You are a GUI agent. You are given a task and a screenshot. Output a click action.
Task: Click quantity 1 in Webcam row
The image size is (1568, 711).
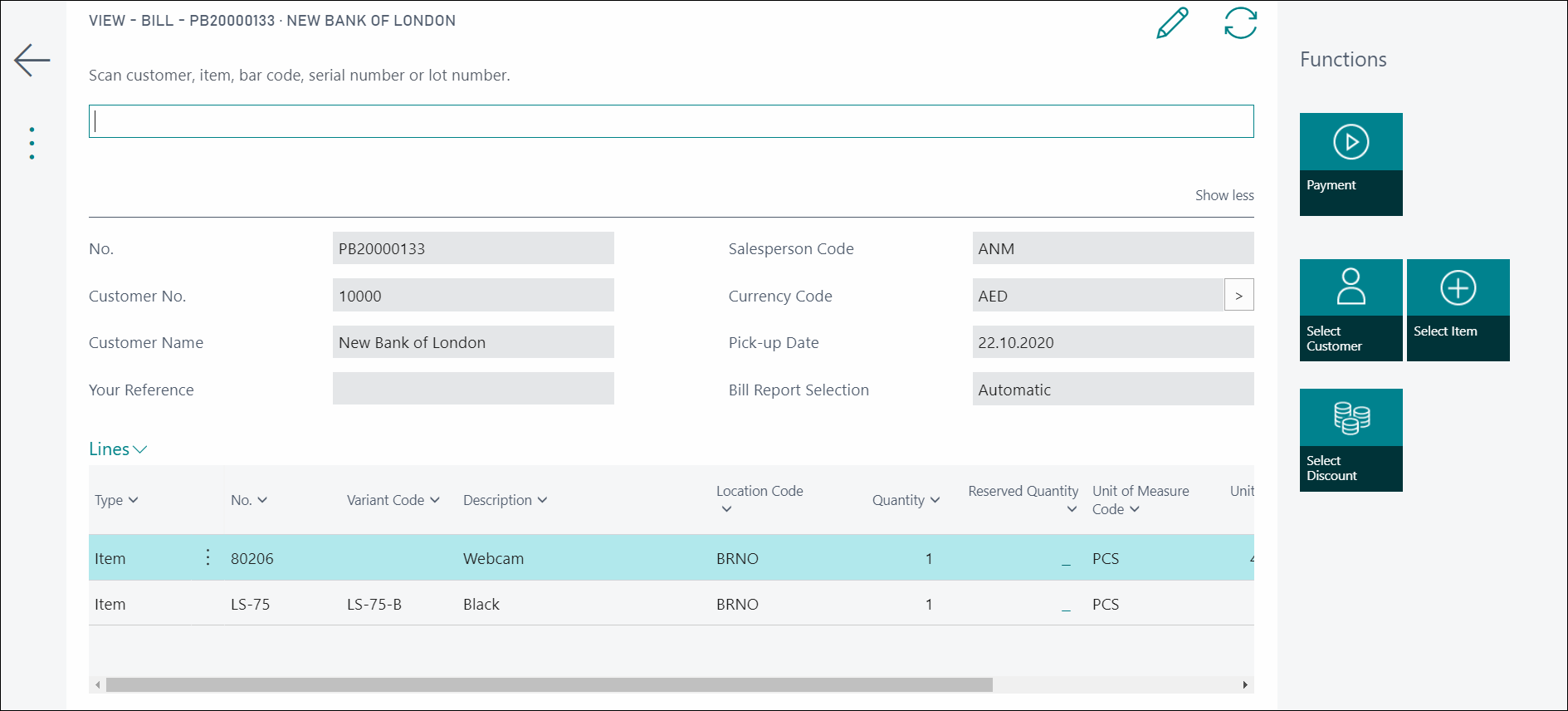point(929,558)
